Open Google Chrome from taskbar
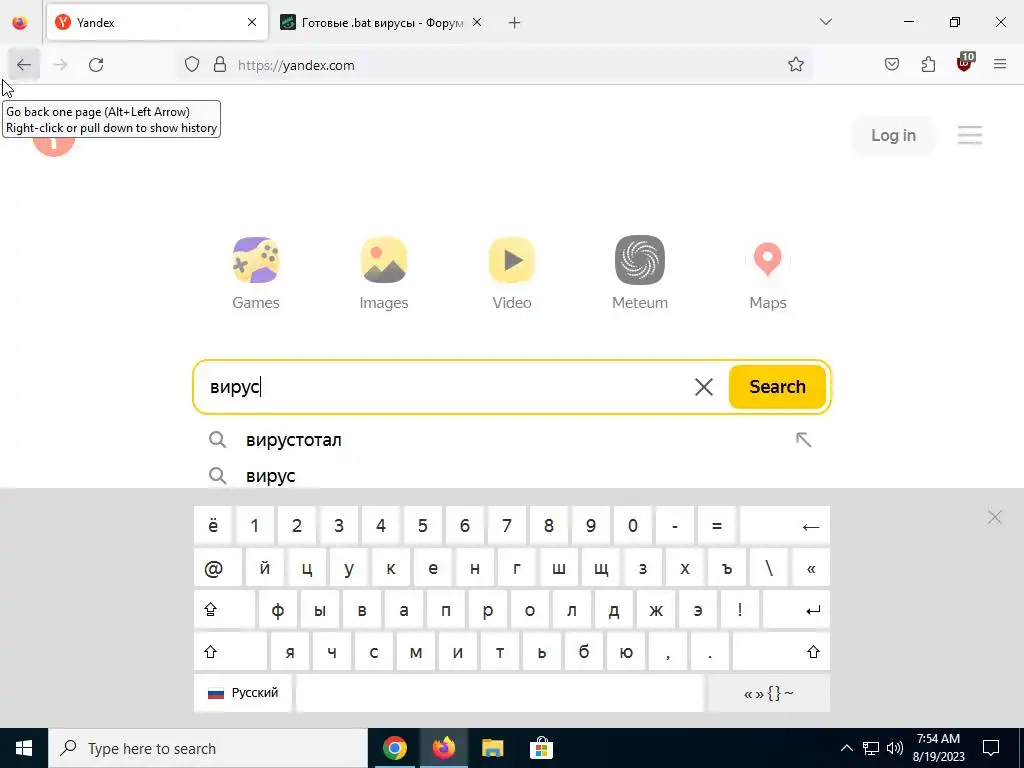1024x768 pixels. [x=395, y=748]
